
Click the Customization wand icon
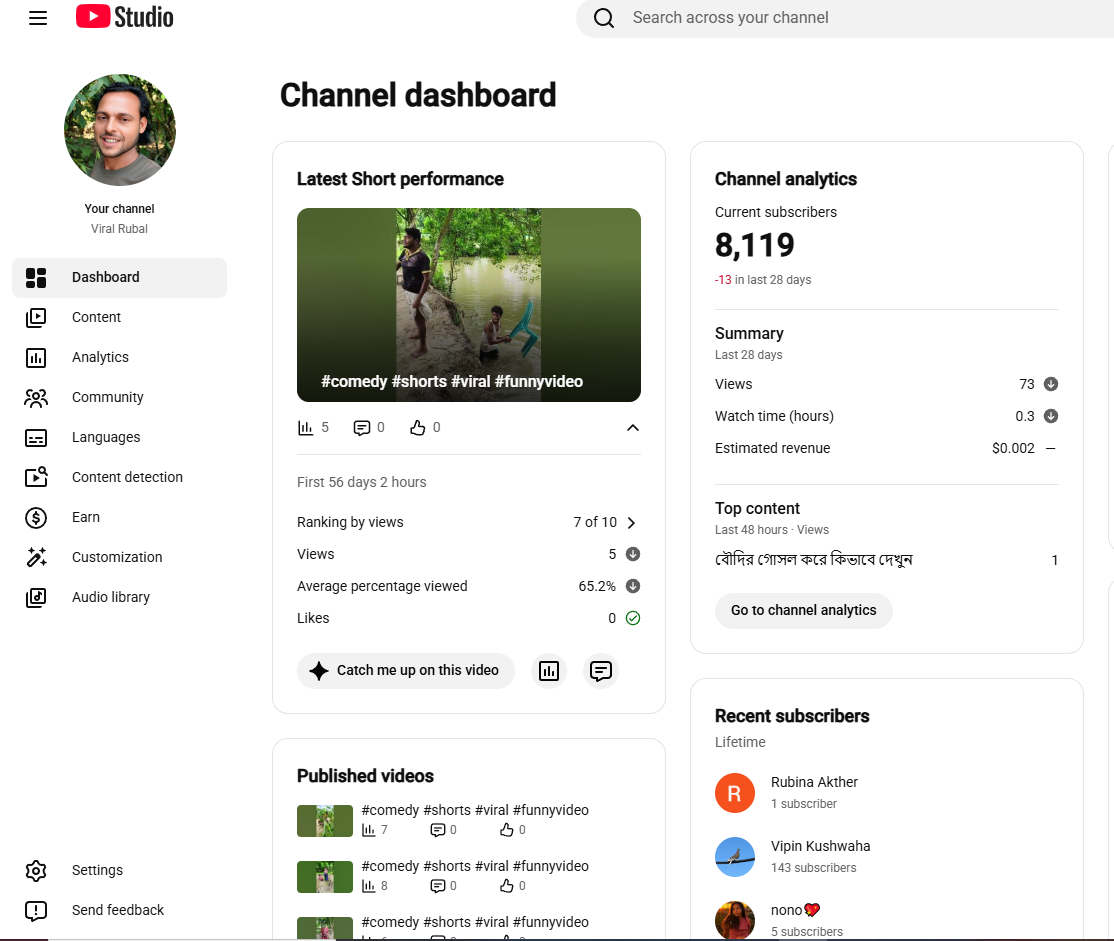click(36, 557)
